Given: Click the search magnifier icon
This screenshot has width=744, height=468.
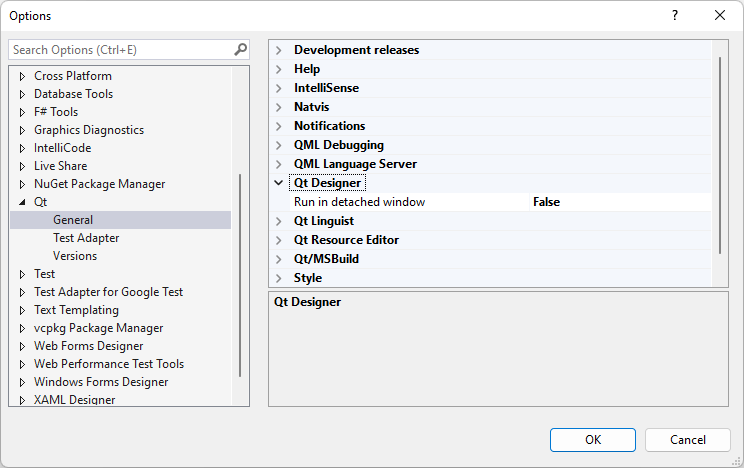Looking at the screenshot, I should tap(241, 49).
